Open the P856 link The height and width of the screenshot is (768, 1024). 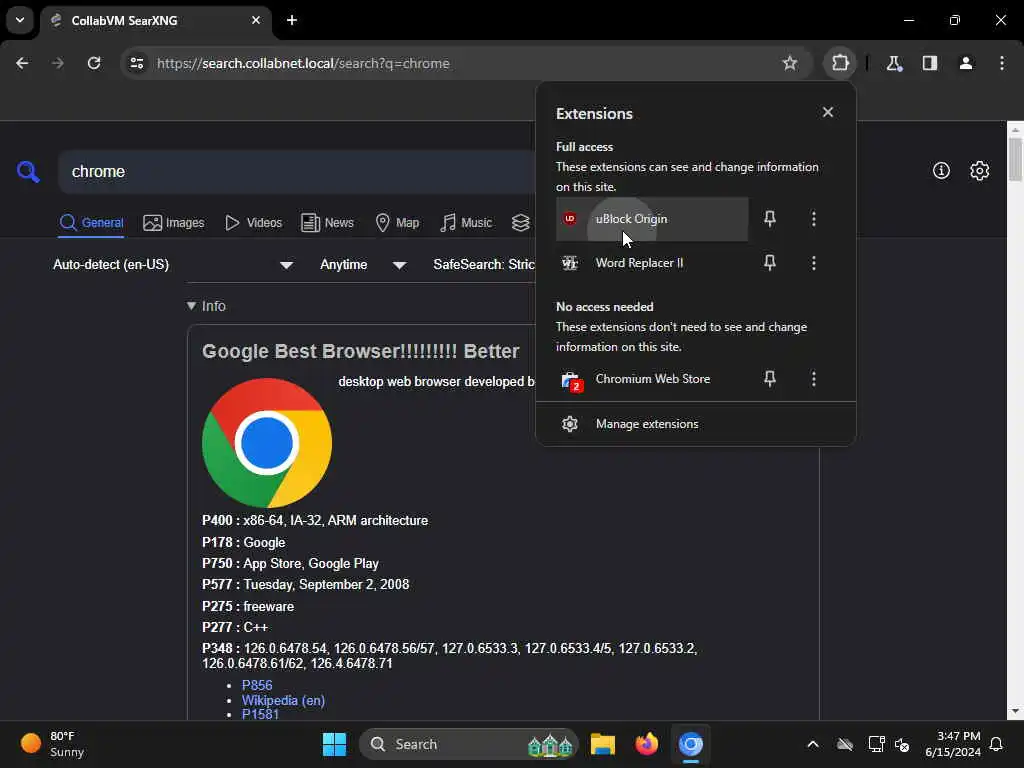tap(257, 685)
